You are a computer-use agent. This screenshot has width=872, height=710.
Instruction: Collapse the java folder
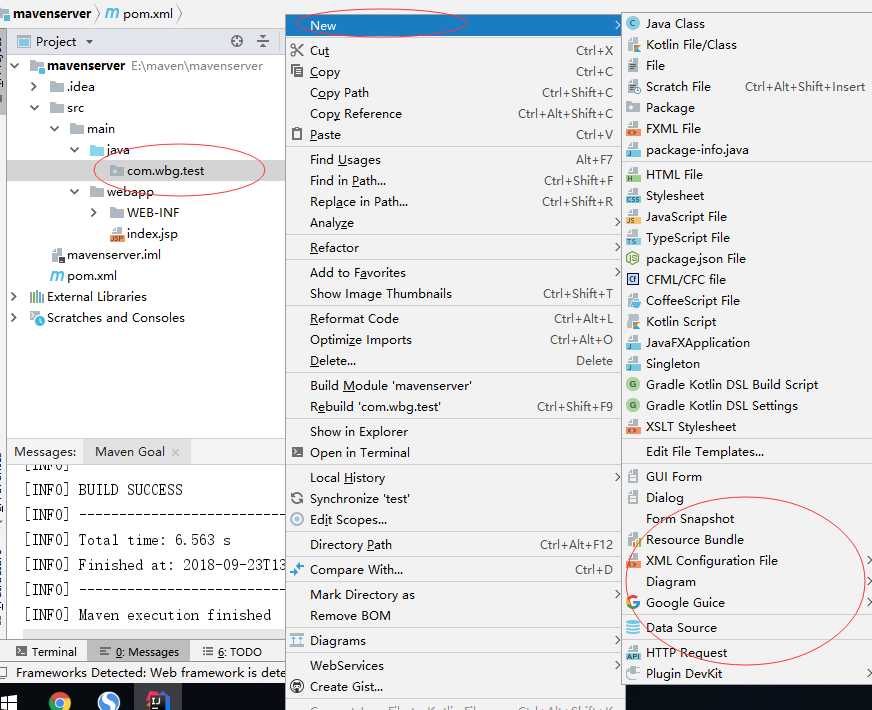pos(75,150)
